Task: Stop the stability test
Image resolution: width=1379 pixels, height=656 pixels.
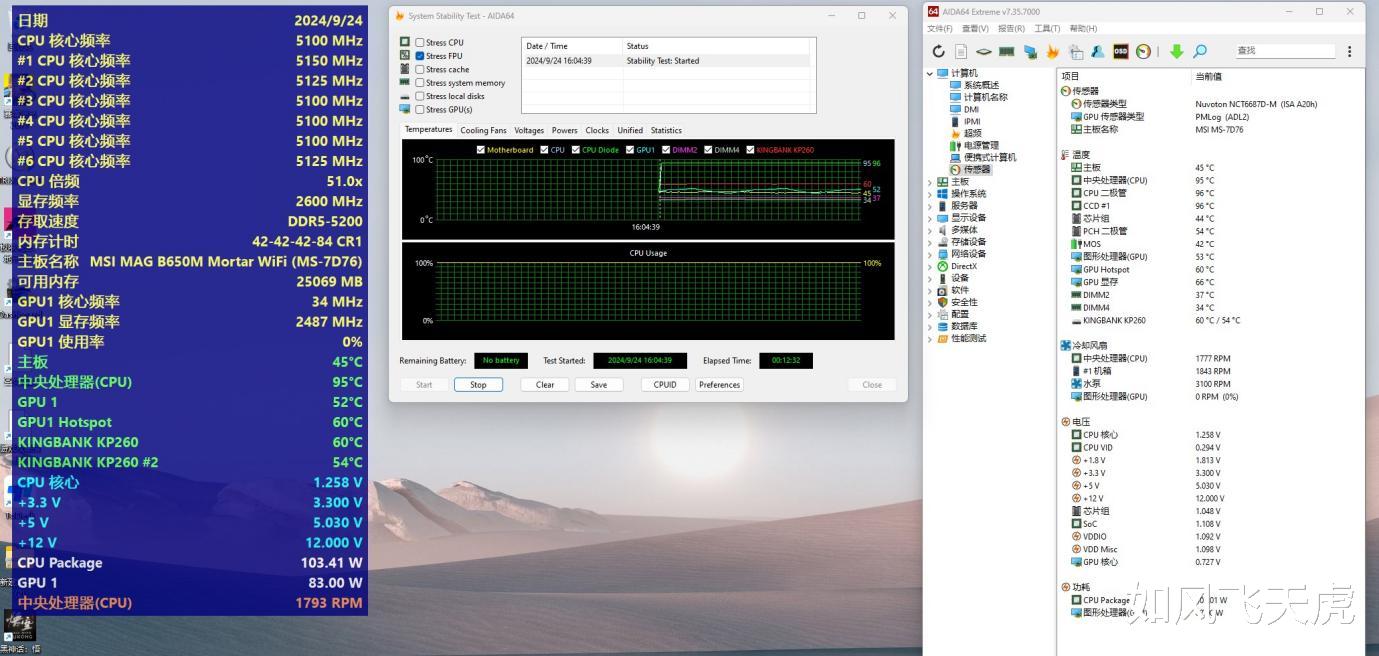Action: (x=478, y=385)
